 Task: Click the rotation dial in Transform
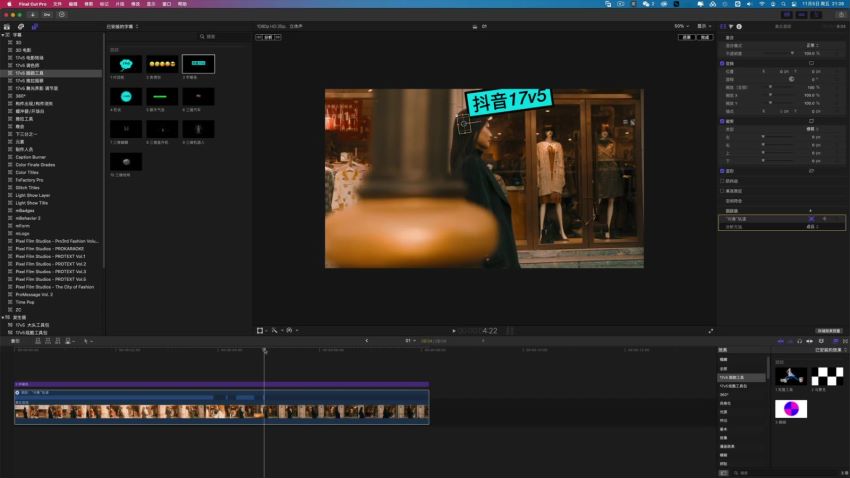click(791, 79)
